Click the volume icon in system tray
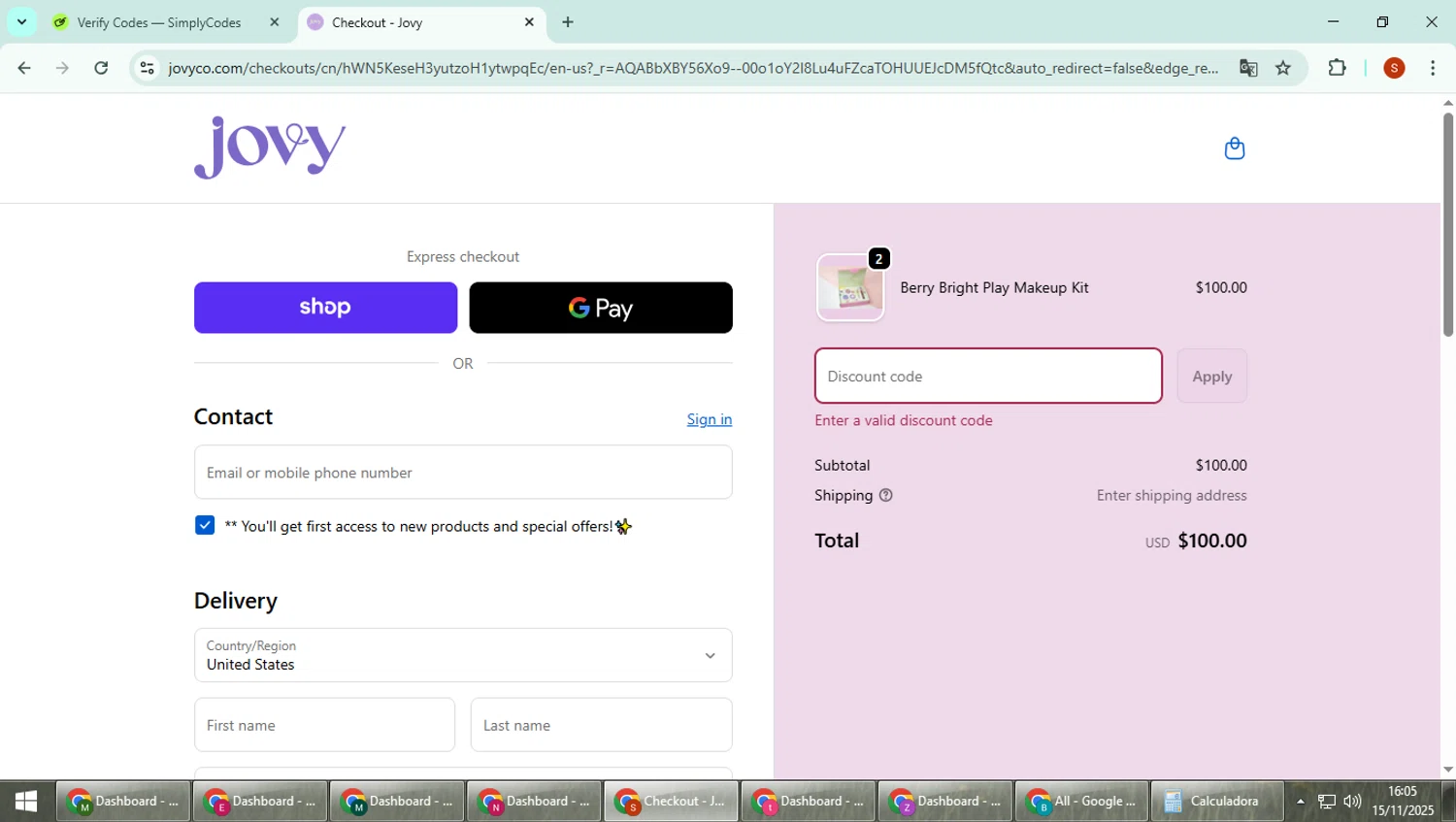 [1352, 802]
